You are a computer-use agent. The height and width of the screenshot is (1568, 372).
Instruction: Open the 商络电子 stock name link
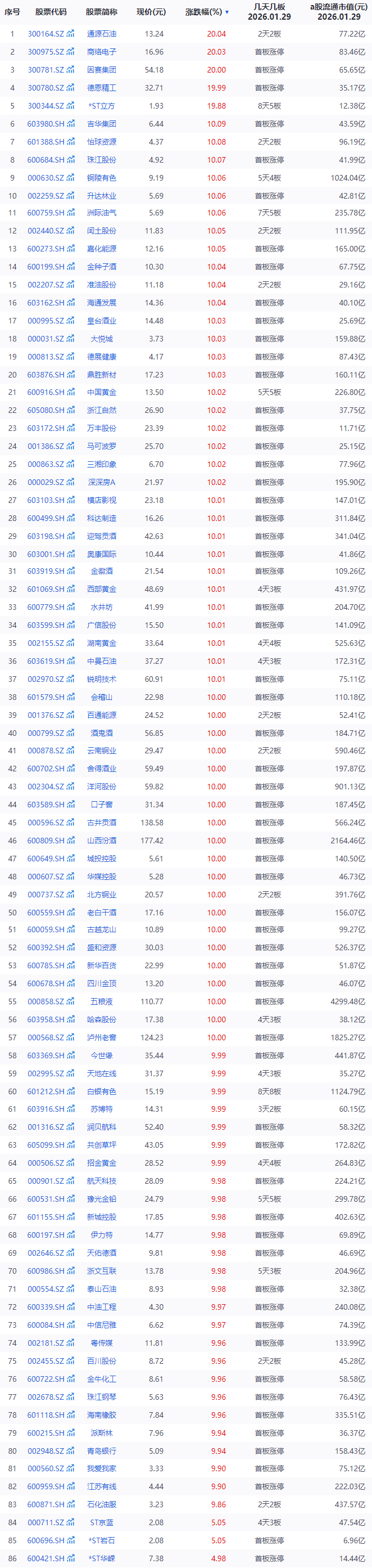click(102, 52)
